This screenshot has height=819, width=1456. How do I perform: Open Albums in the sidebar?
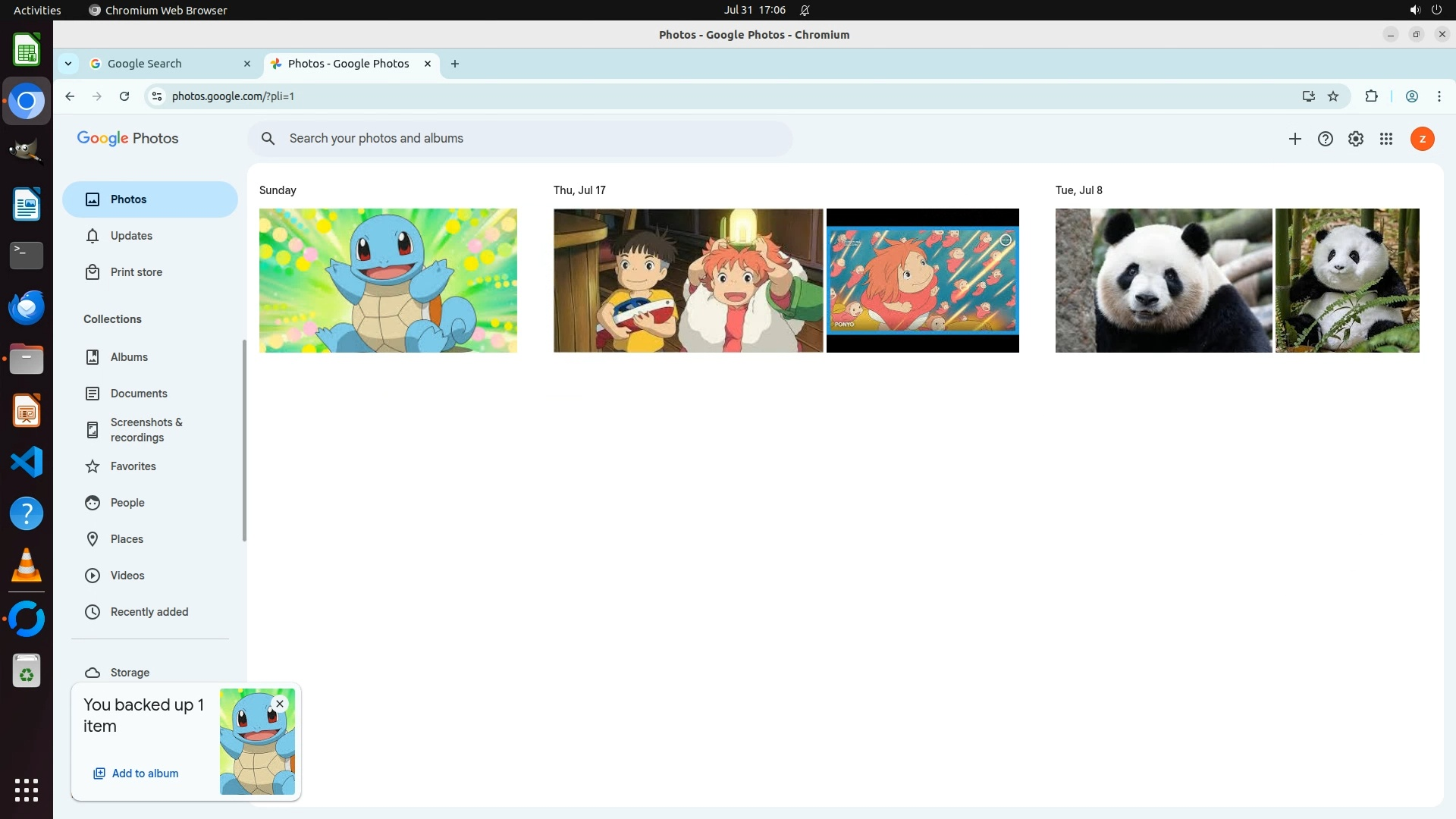coord(129,357)
